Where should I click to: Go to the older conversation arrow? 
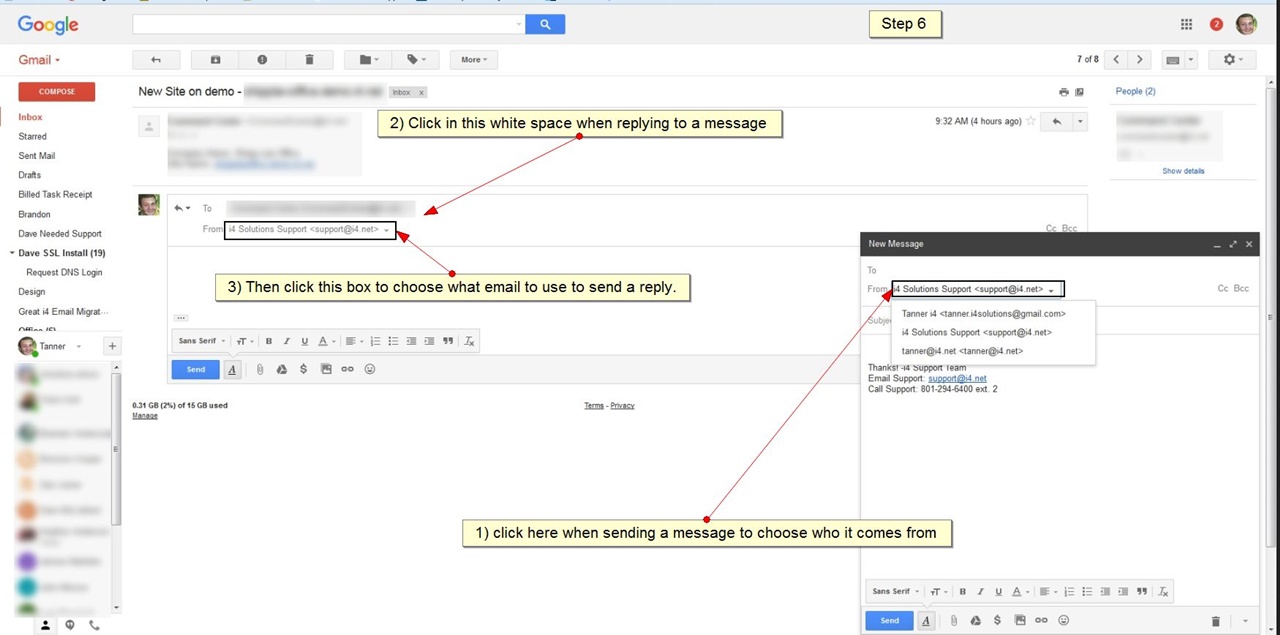click(1140, 60)
